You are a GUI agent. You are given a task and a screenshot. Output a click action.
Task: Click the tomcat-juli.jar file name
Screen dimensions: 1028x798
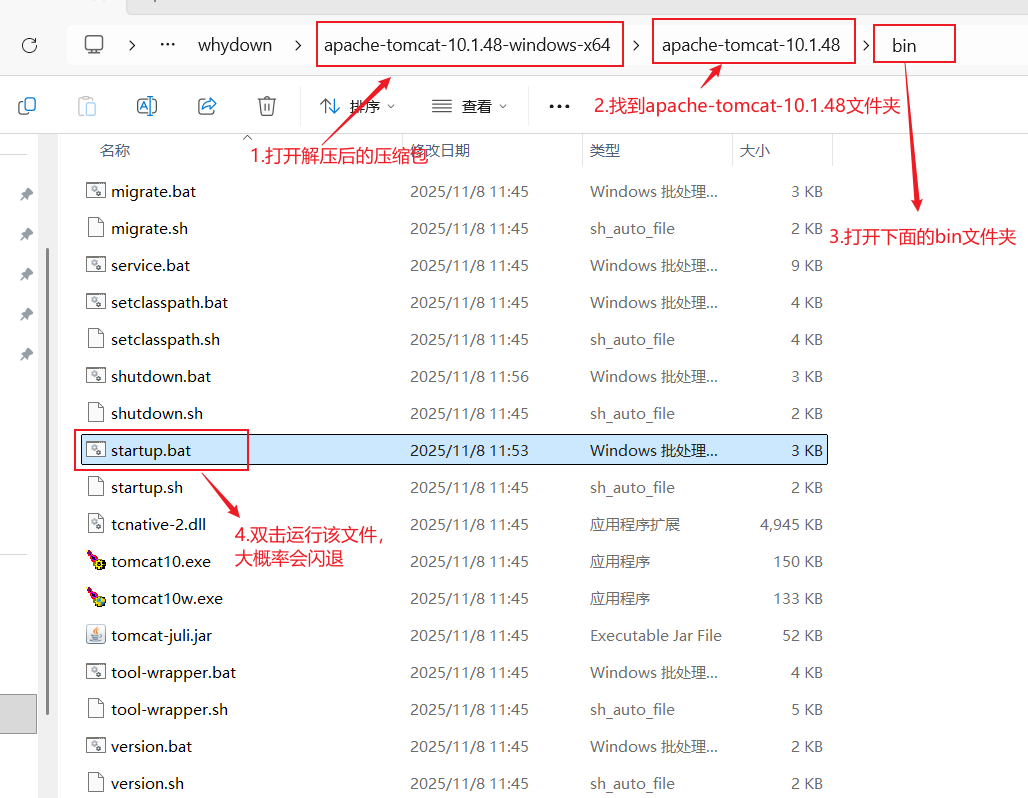coord(161,636)
